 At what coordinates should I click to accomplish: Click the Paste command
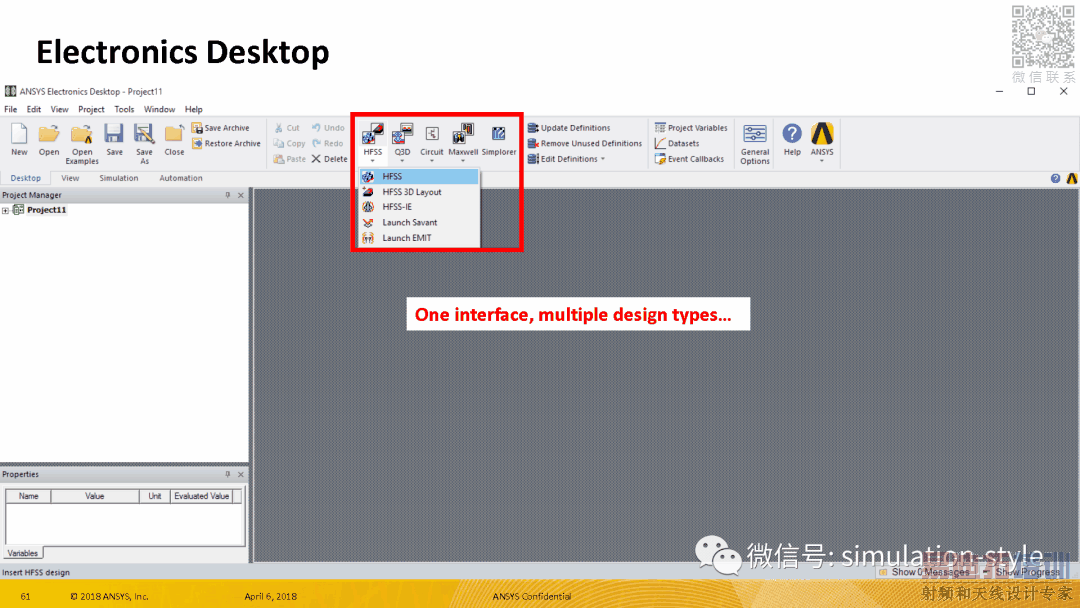click(x=289, y=159)
